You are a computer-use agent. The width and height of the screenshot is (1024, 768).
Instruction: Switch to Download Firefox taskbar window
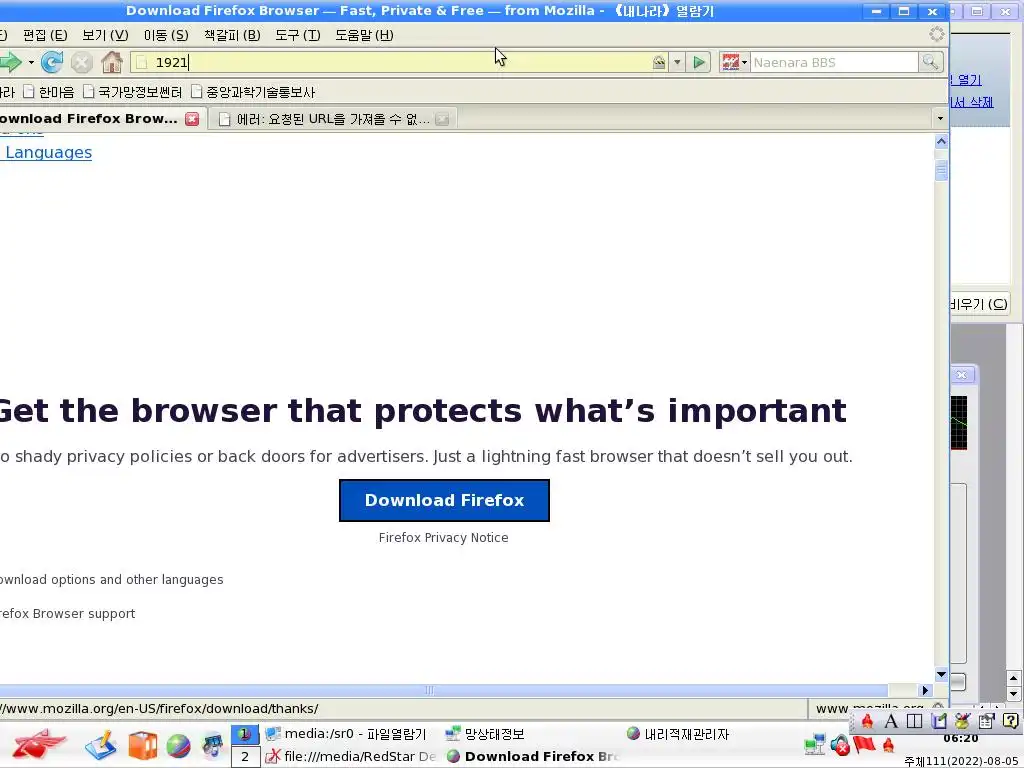(532, 756)
